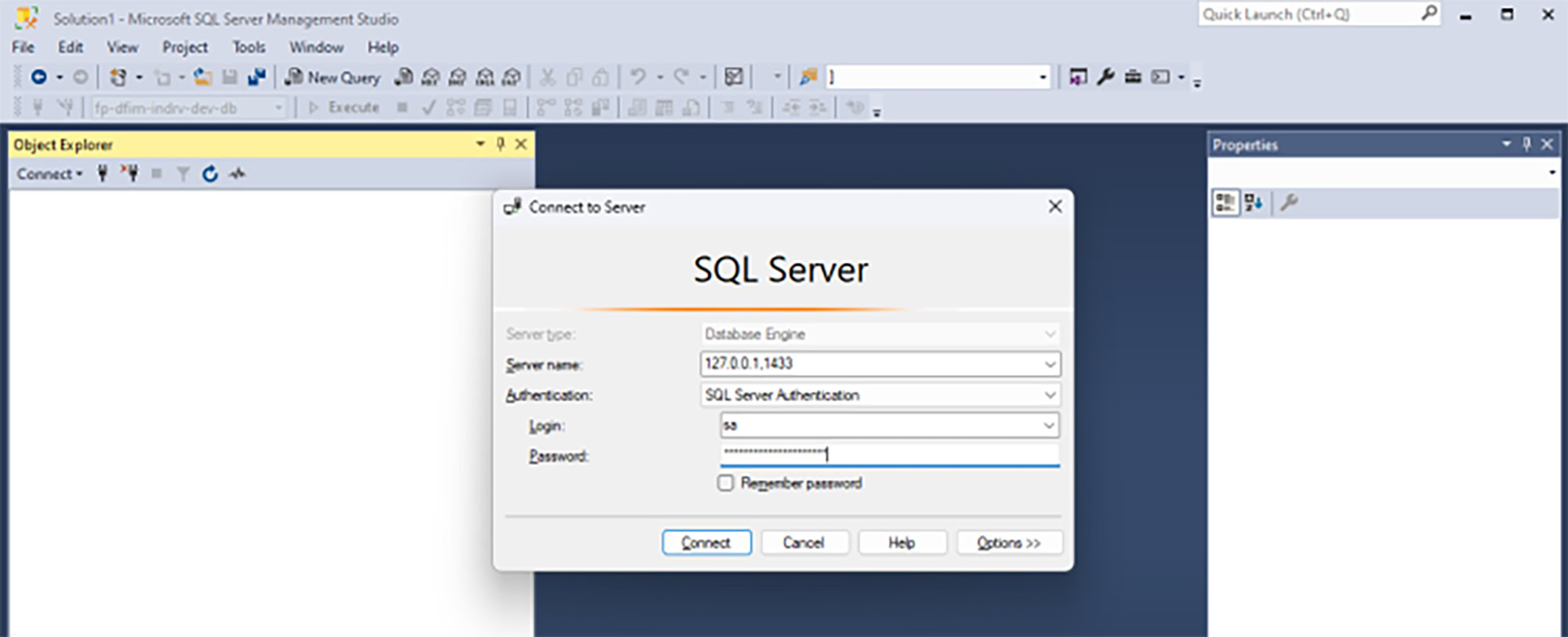Image resolution: width=1568 pixels, height=637 pixels.
Task: Close the Object Explorer panel
Action: pos(521,144)
